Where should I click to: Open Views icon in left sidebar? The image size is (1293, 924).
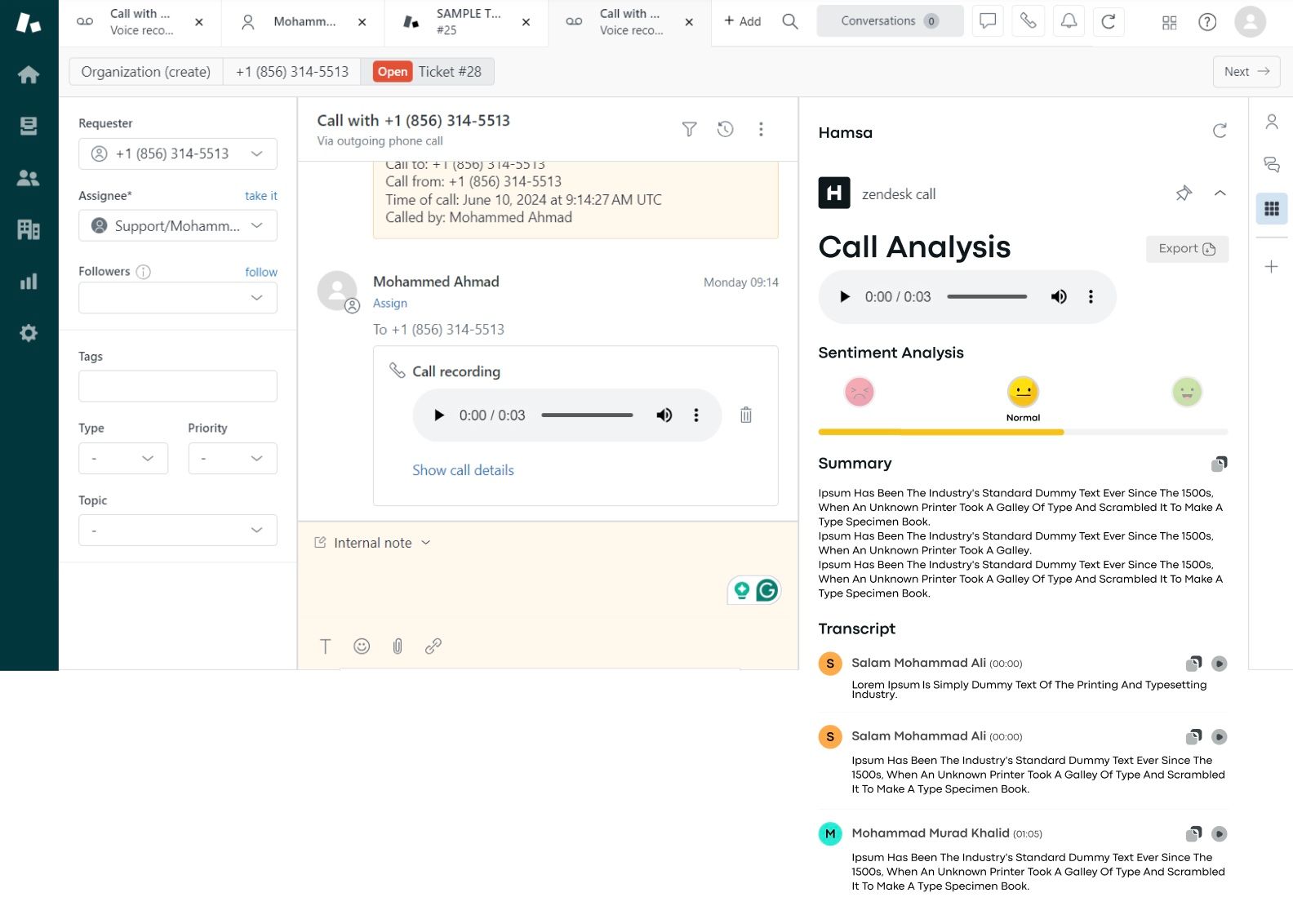pos(29,126)
